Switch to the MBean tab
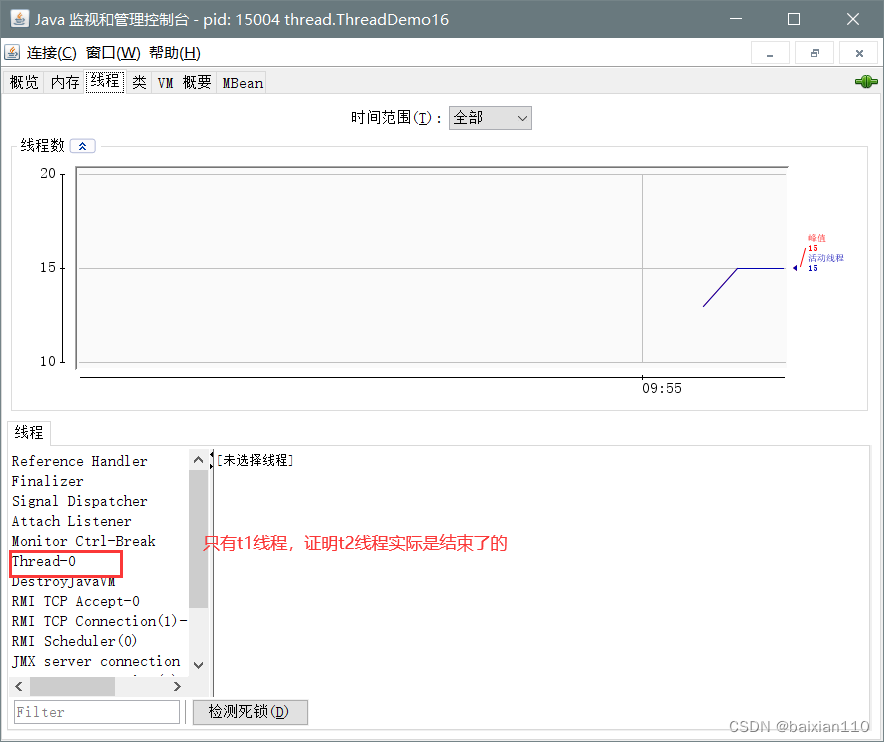884x742 pixels. click(242, 82)
